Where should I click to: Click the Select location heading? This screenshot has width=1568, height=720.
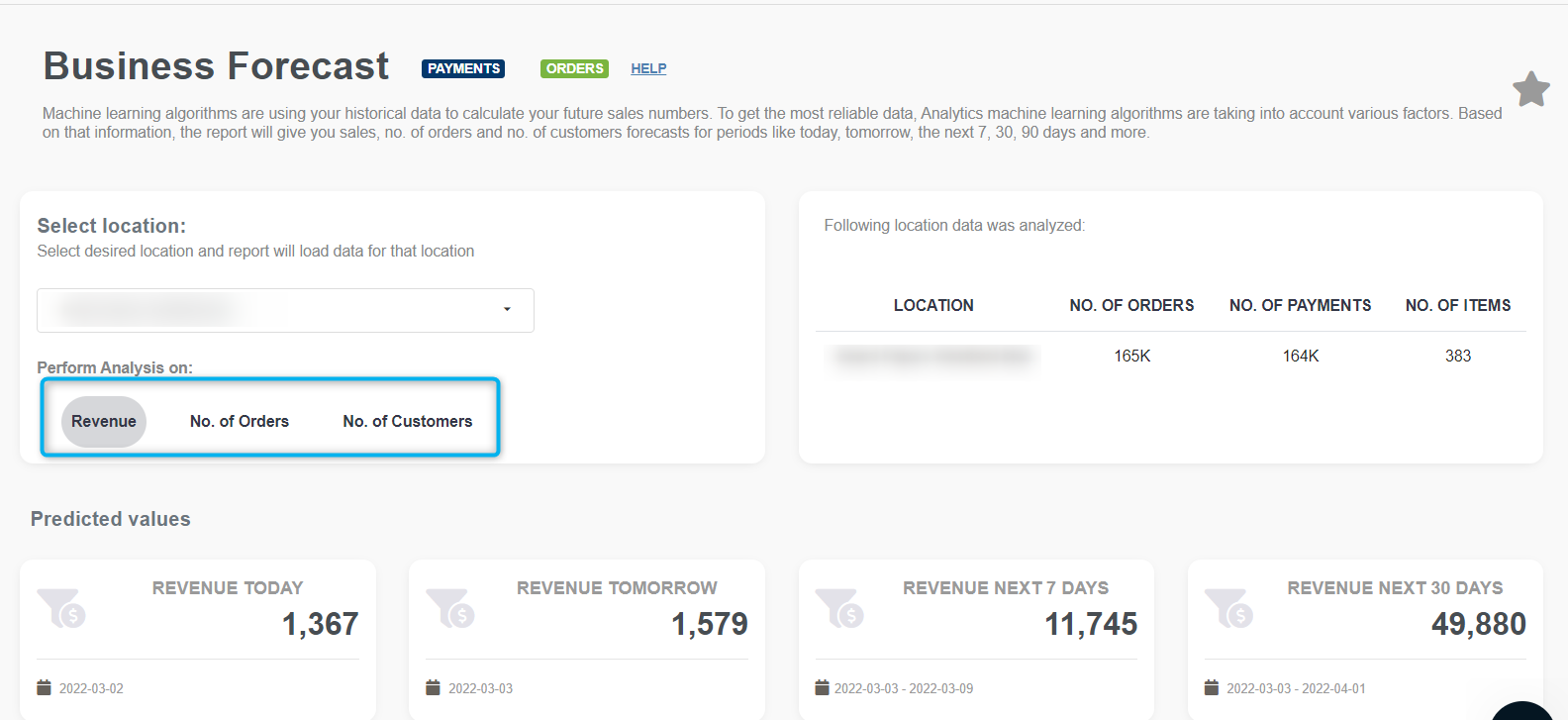112,226
